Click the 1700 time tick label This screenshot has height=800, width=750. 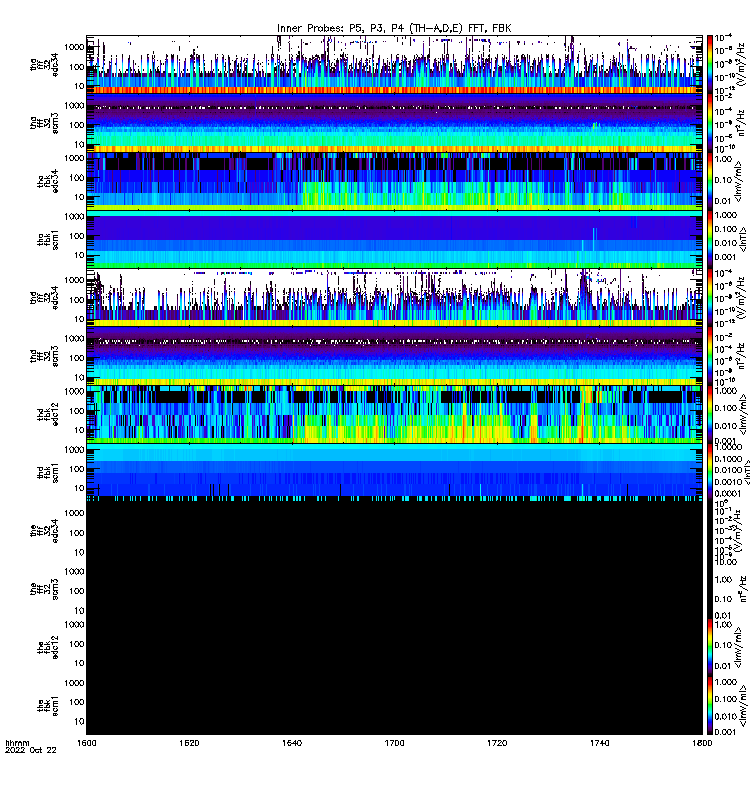click(394, 743)
